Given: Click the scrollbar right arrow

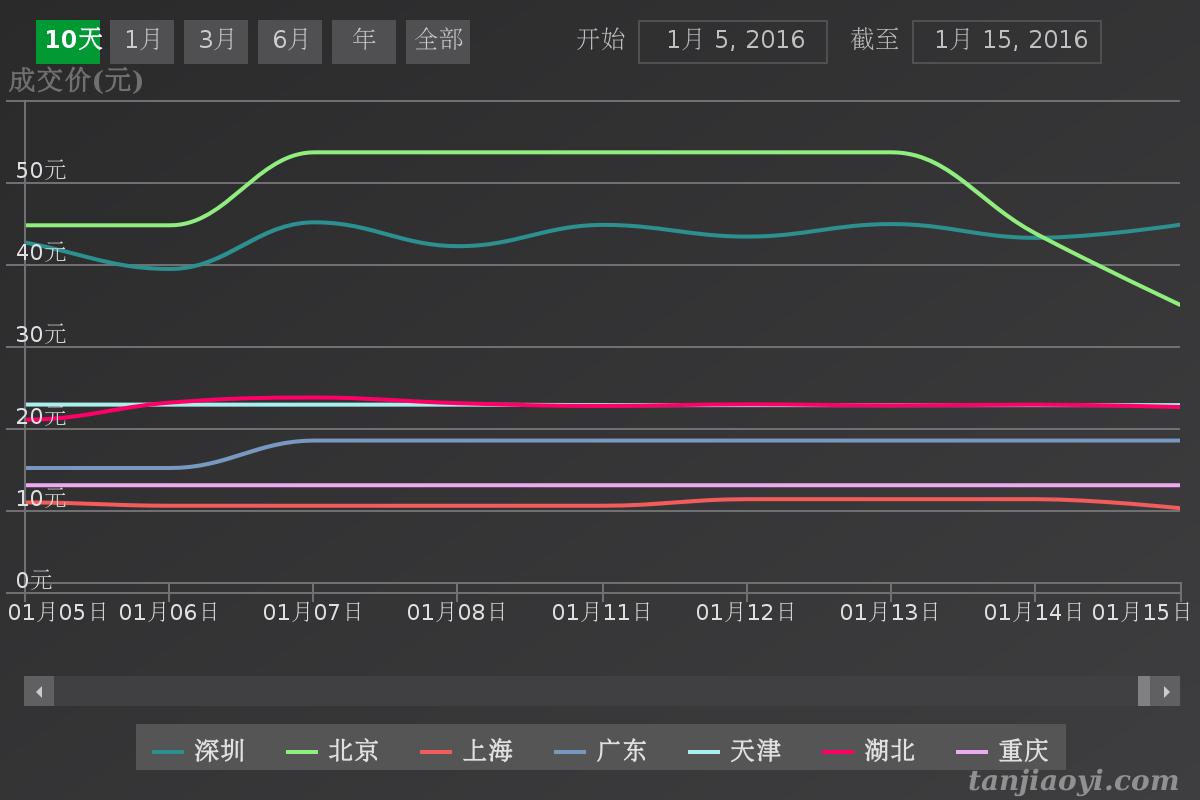Looking at the screenshot, I should (1166, 691).
